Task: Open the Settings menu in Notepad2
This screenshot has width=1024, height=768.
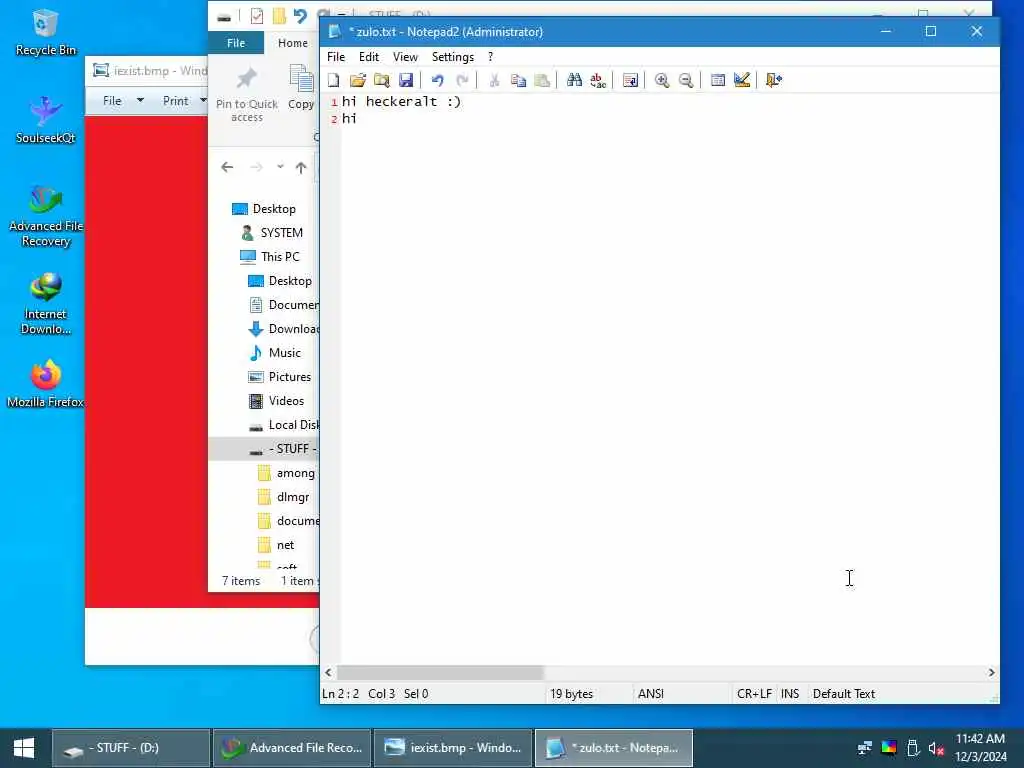Action: pyautogui.click(x=453, y=57)
